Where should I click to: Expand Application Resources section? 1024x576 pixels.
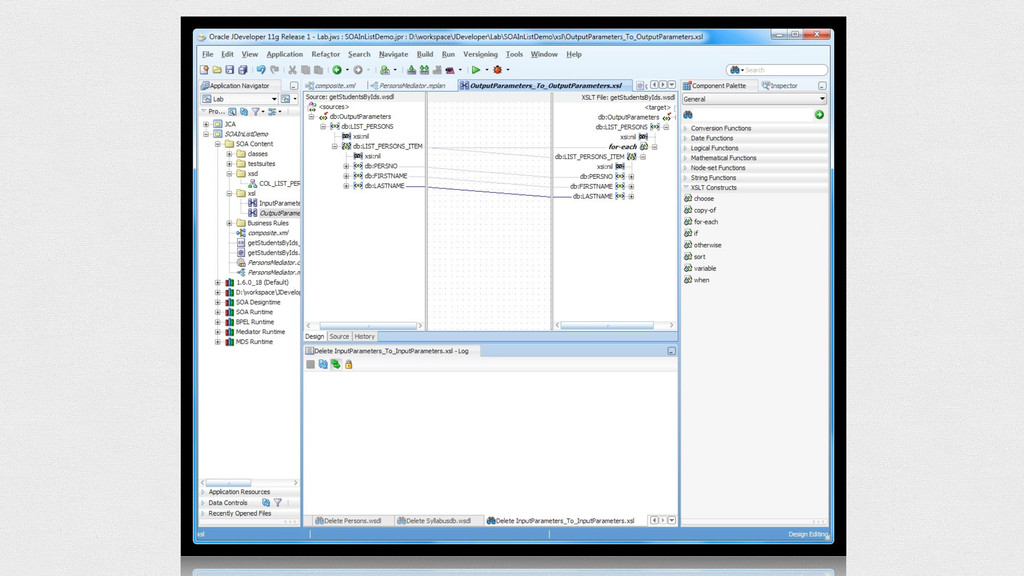[x=203, y=492]
